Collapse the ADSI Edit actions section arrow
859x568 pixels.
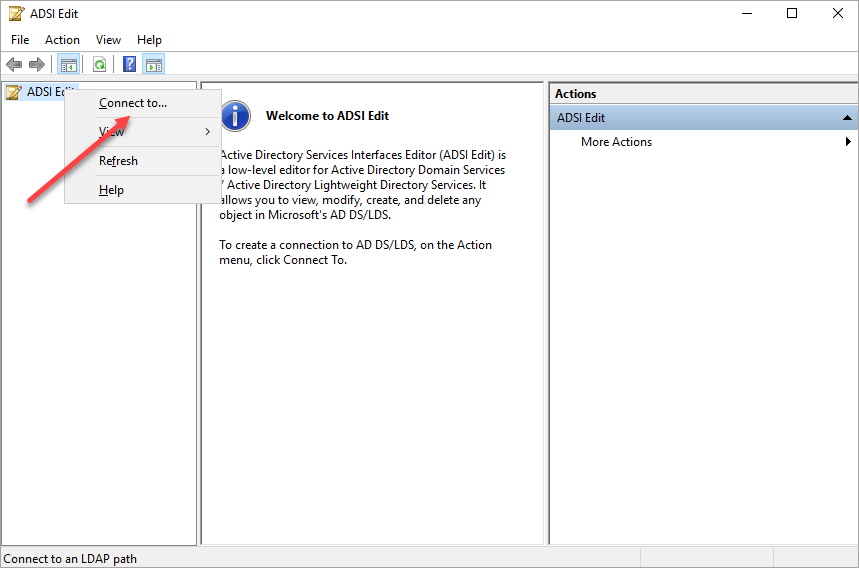click(x=847, y=118)
